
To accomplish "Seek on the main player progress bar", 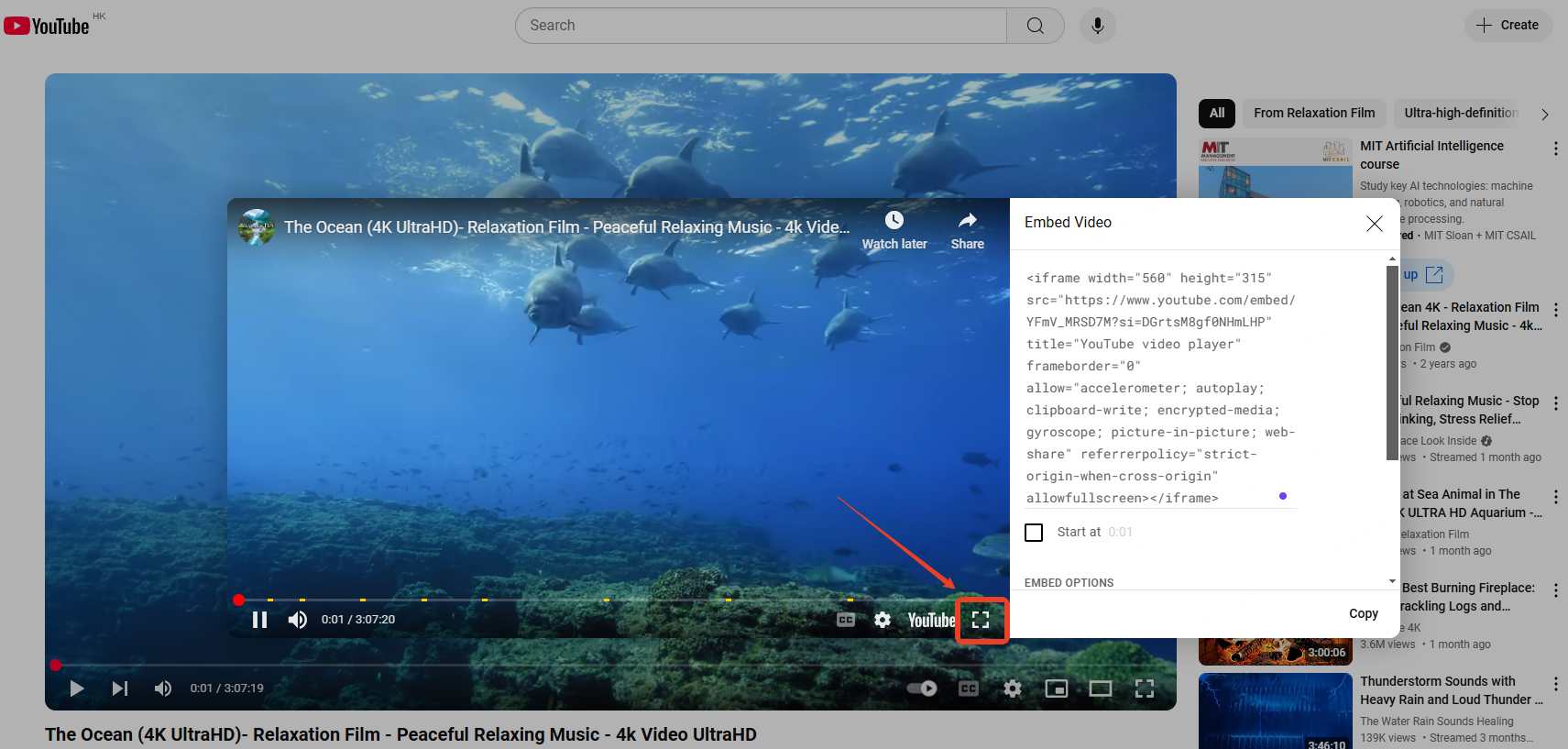I will pos(610,665).
